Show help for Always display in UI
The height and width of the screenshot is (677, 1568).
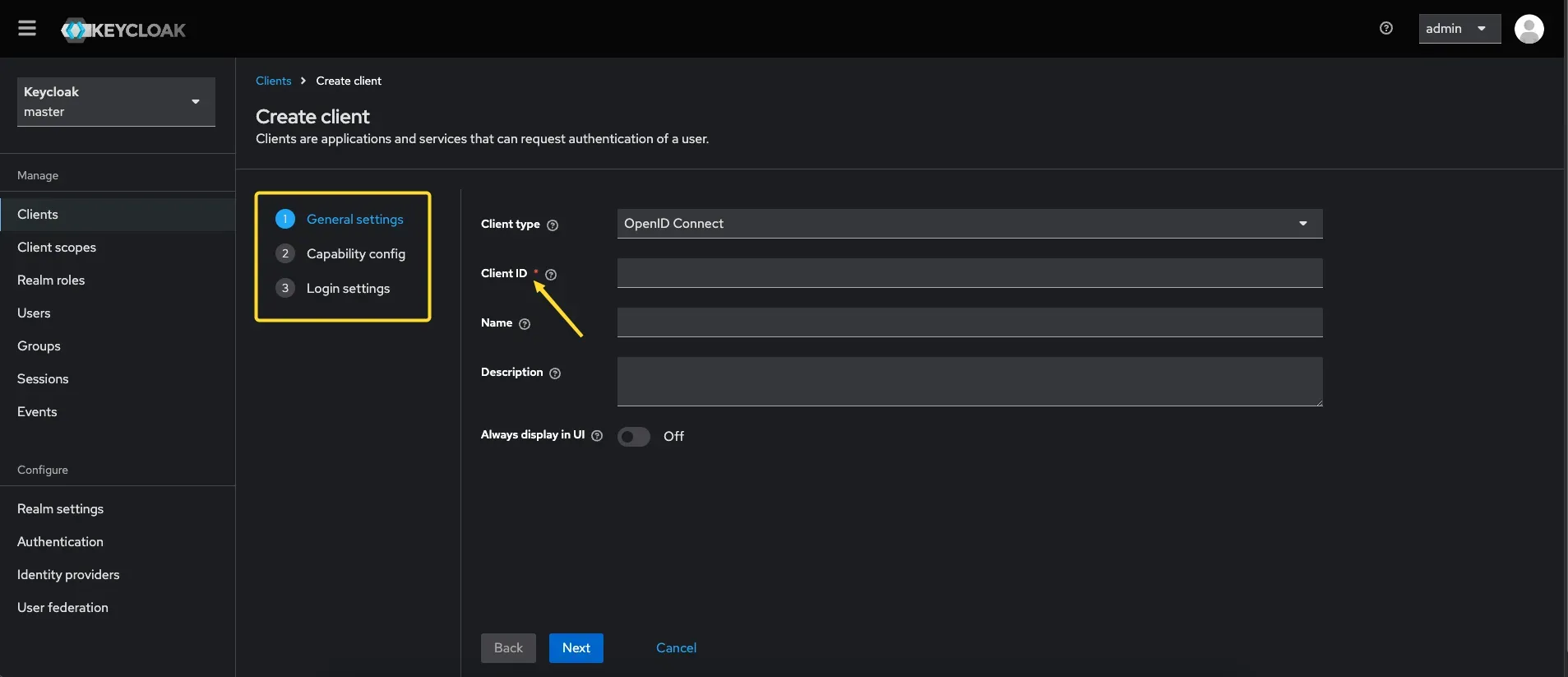point(597,436)
